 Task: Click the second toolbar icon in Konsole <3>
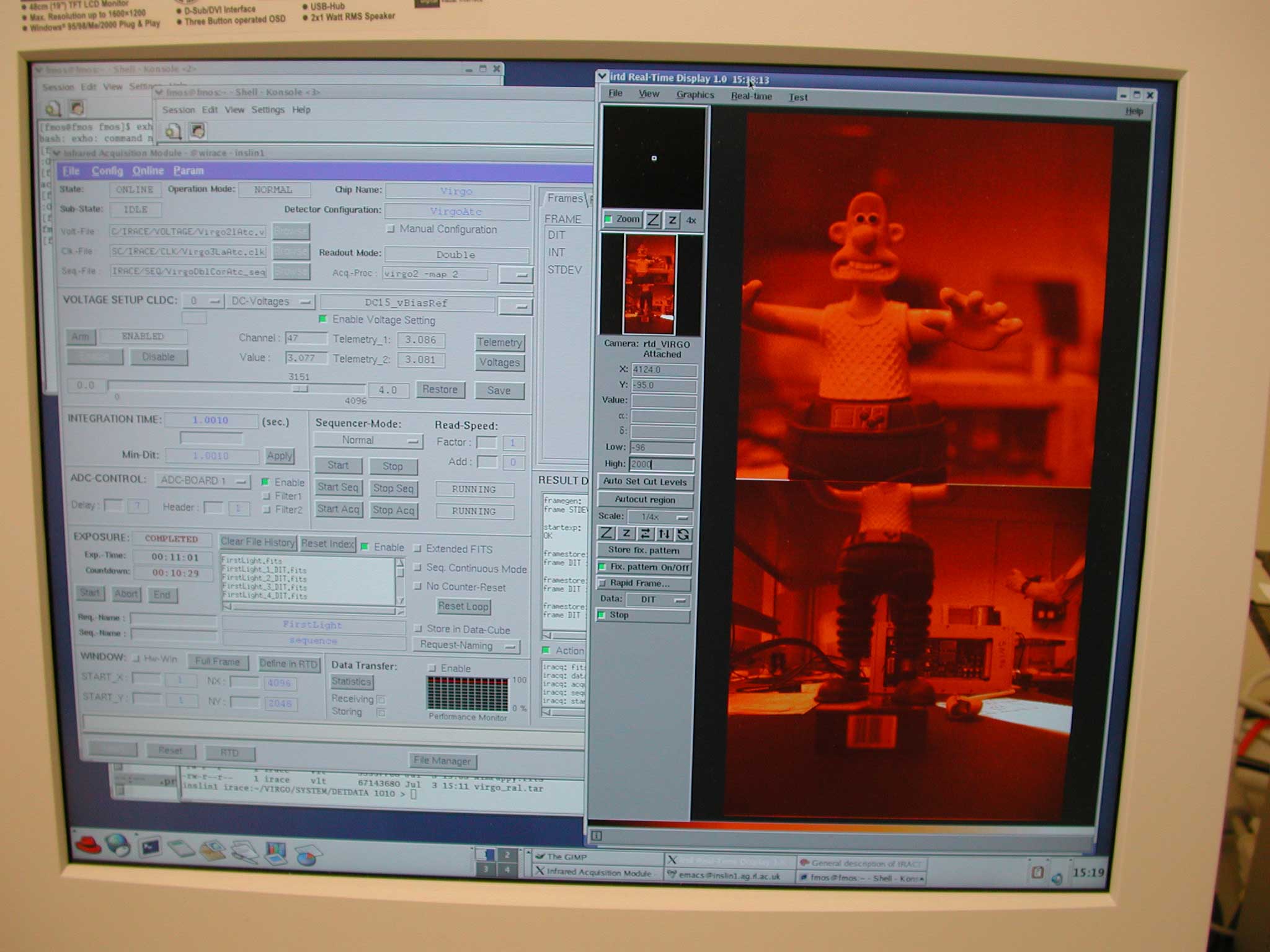pos(197,131)
